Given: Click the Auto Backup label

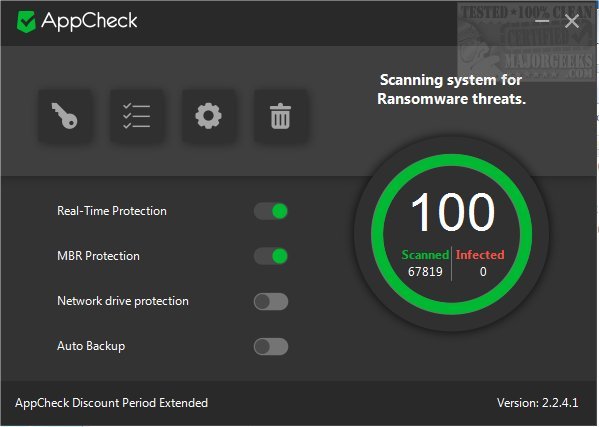Looking at the screenshot, I should [x=91, y=346].
